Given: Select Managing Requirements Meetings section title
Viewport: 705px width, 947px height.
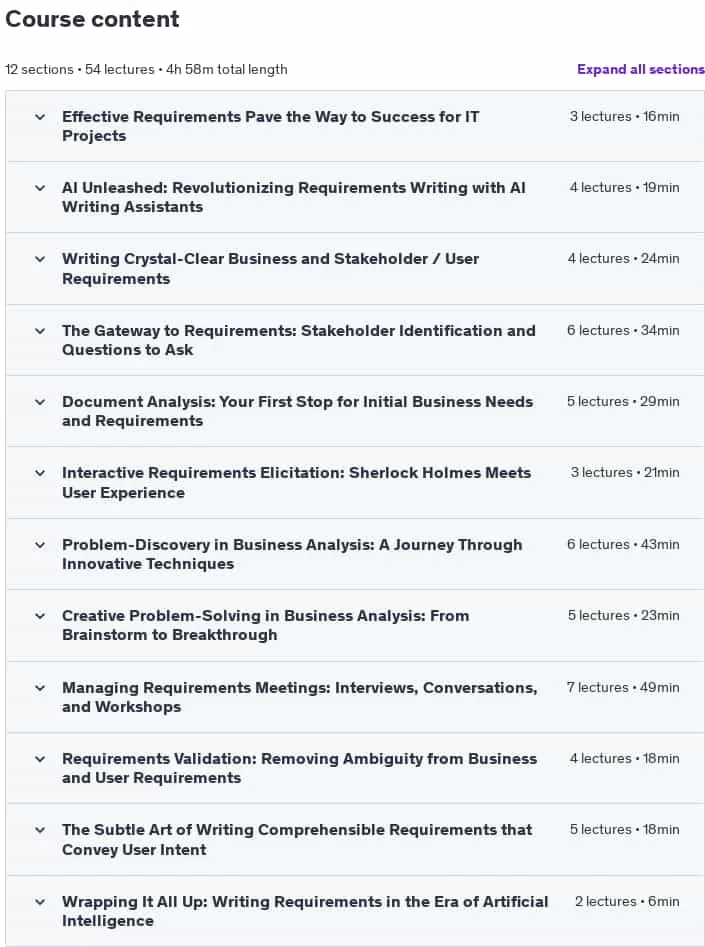Looking at the screenshot, I should point(300,697).
